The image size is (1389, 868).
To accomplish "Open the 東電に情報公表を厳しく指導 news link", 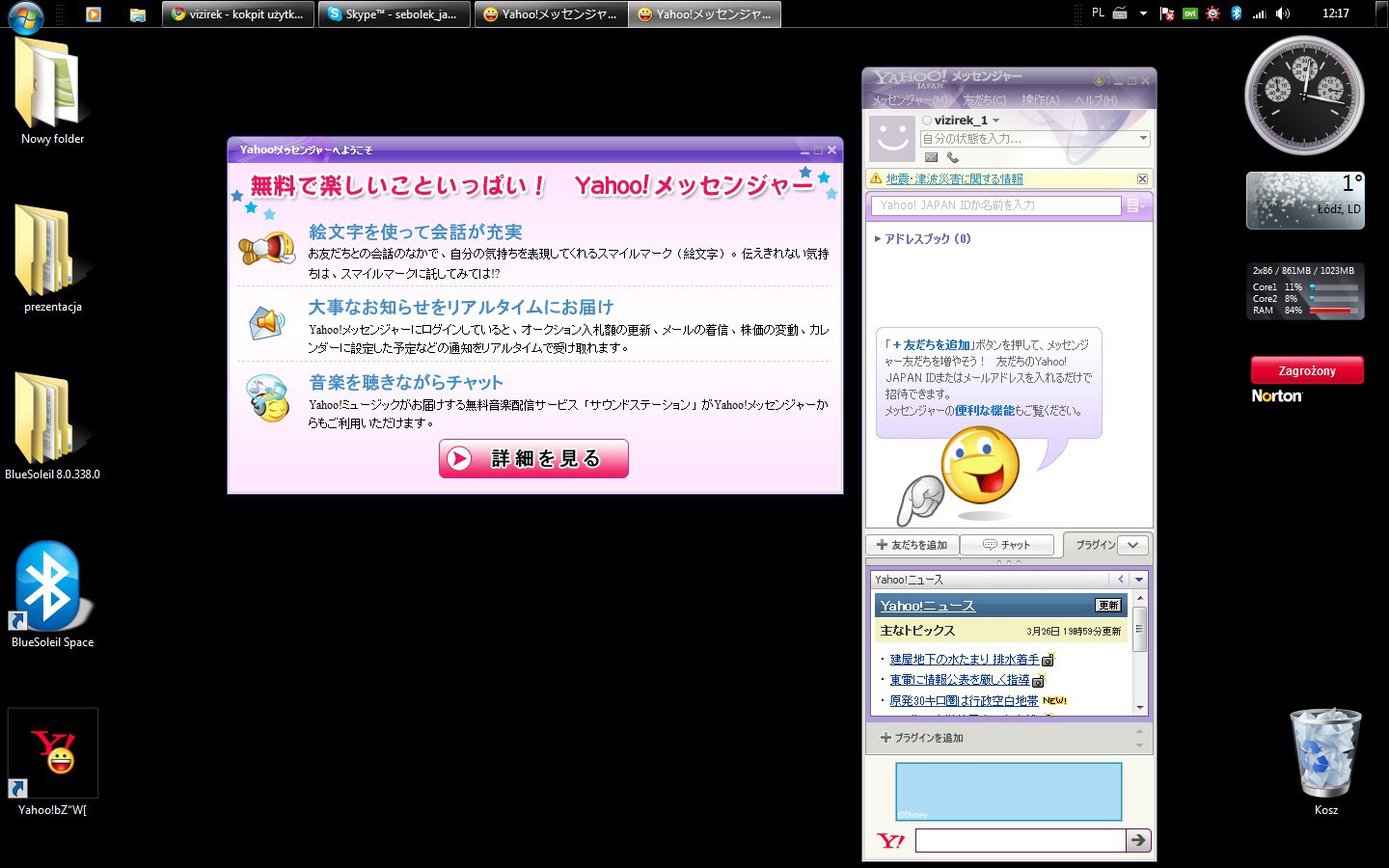I will 959,680.
